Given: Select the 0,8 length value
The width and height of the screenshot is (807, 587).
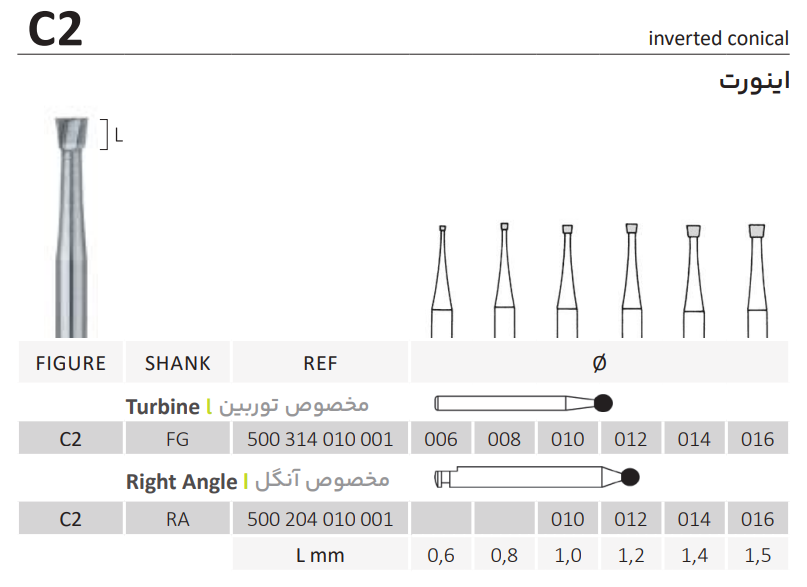Looking at the screenshot, I should click(504, 555).
